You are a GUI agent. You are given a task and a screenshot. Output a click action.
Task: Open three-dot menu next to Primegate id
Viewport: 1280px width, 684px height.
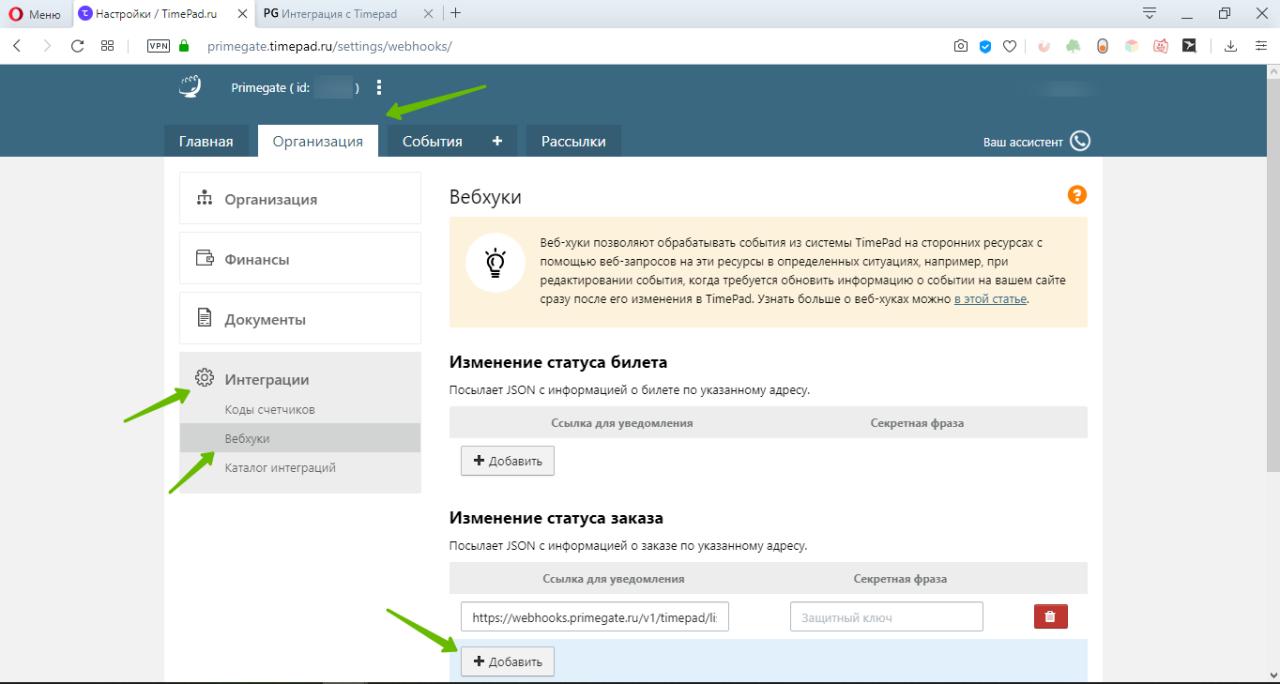[x=379, y=88]
